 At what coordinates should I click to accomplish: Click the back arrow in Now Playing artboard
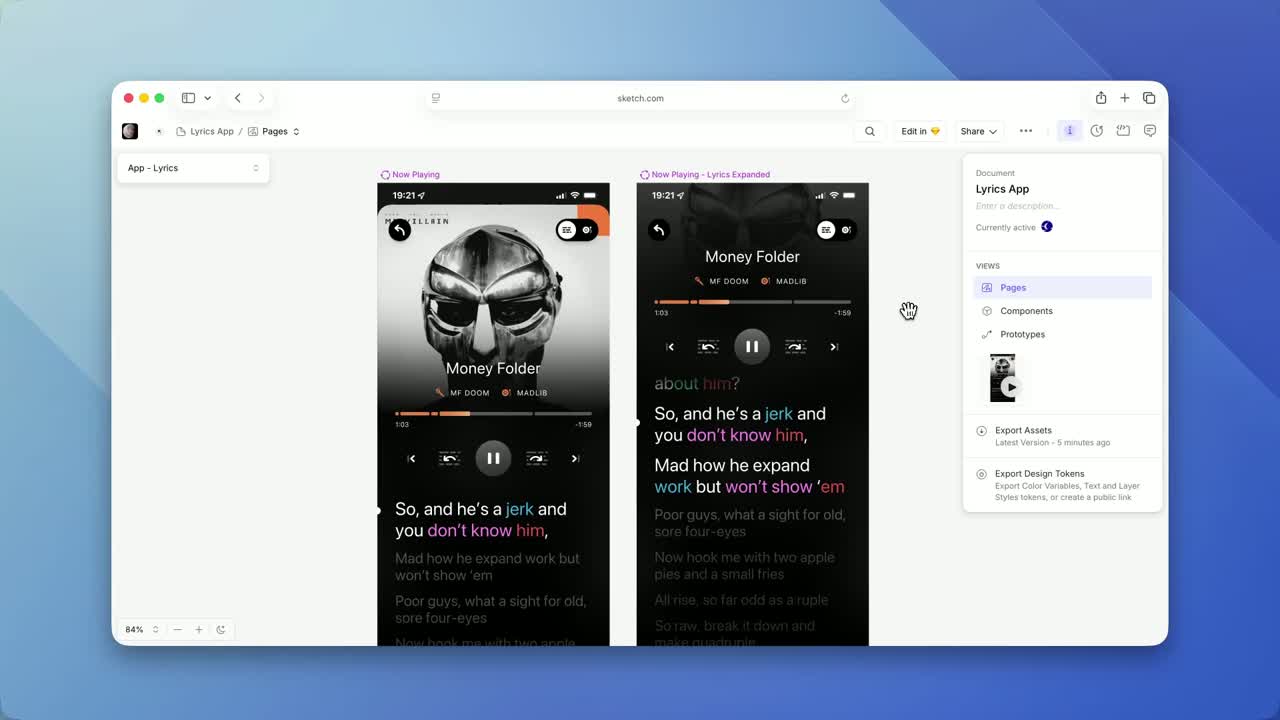click(399, 230)
